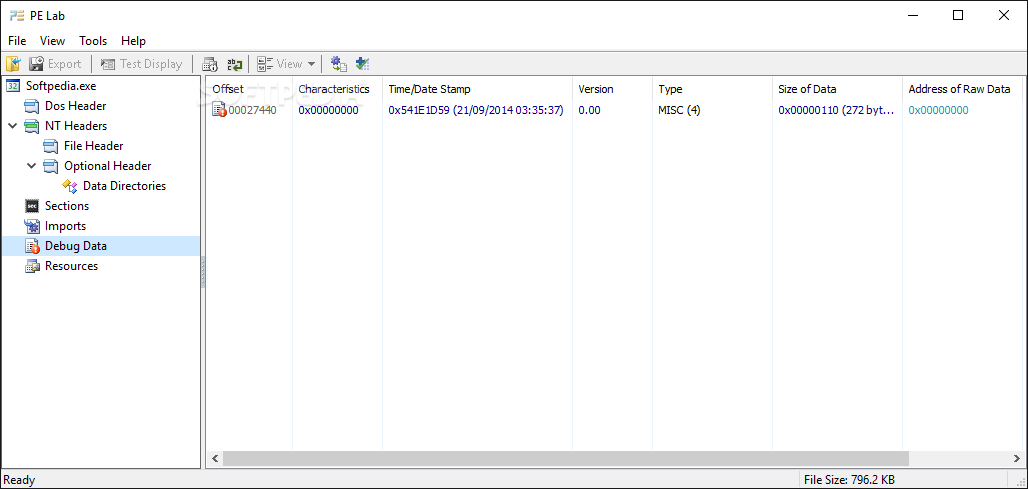Click the gear with document toolbar icon

[x=338, y=64]
